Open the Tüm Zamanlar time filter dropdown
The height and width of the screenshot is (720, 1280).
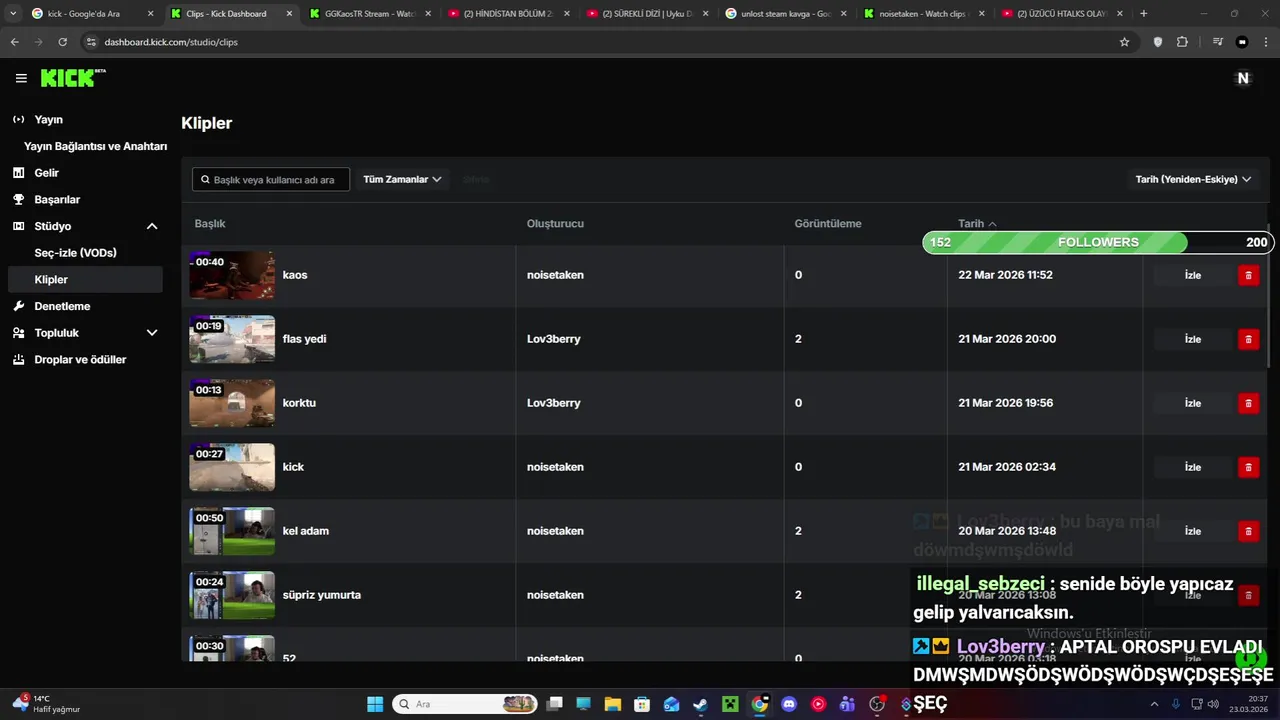click(402, 179)
